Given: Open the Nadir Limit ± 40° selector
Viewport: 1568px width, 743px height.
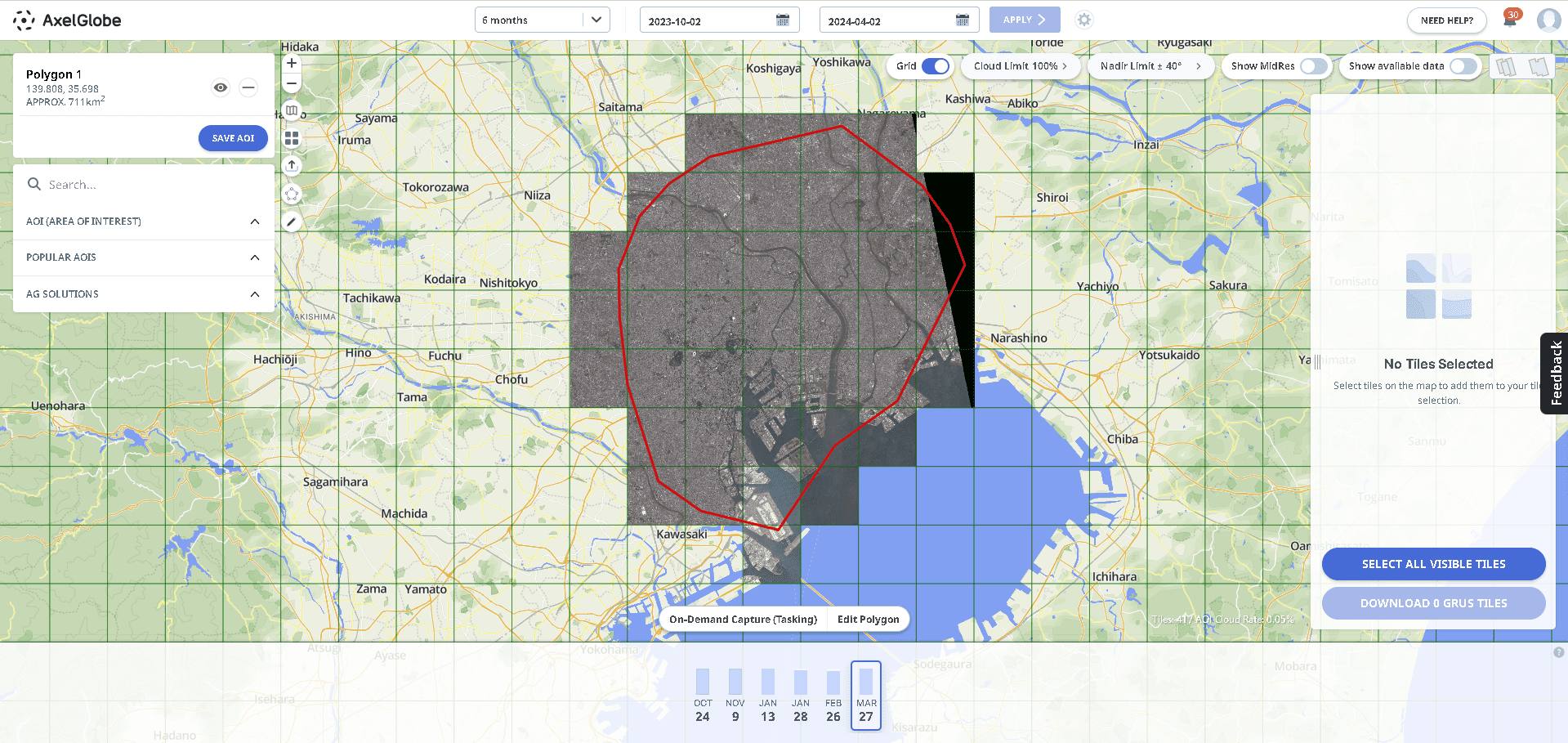Looking at the screenshot, I should 1150,66.
